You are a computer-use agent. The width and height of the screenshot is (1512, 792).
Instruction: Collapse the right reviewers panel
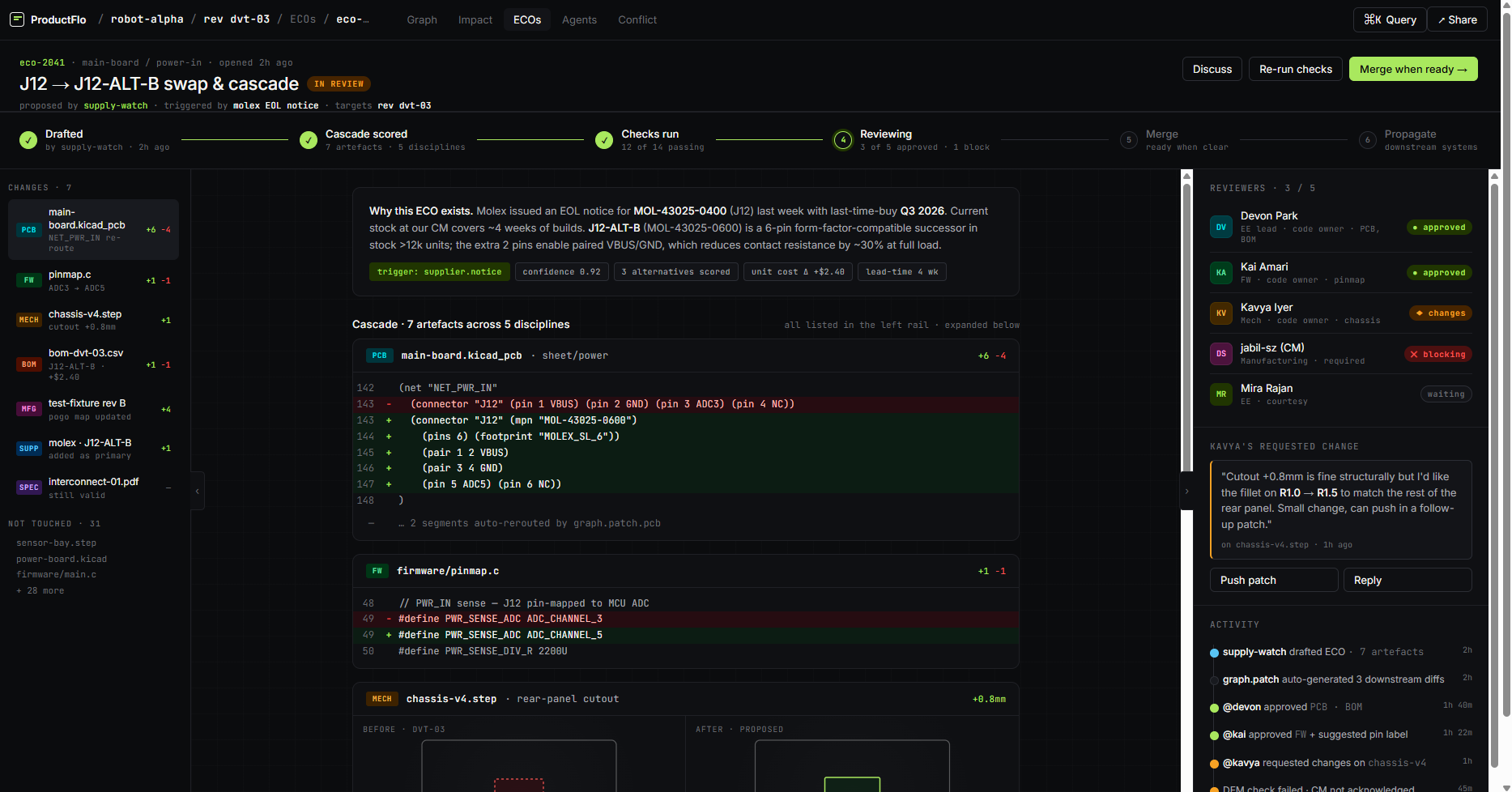pyautogui.click(x=1186, y=491)
